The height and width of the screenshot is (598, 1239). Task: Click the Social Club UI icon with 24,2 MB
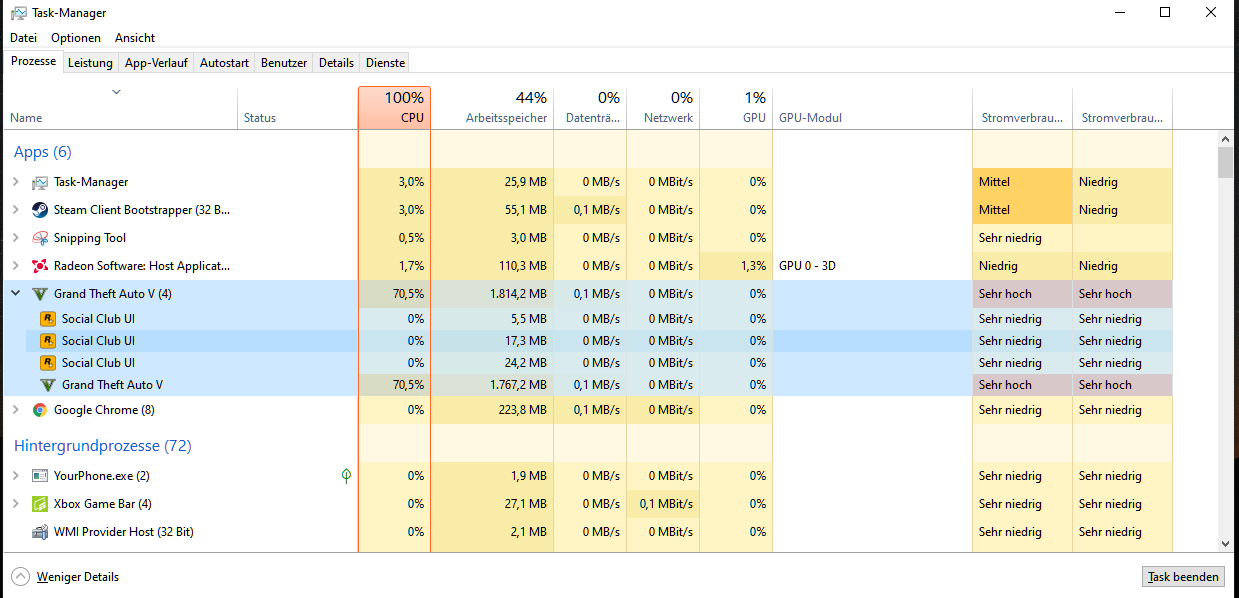48,363
